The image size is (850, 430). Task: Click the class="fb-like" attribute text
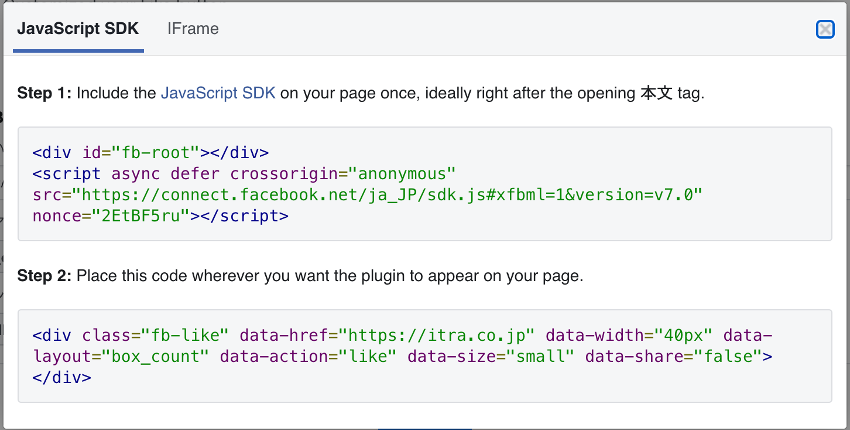156,335
